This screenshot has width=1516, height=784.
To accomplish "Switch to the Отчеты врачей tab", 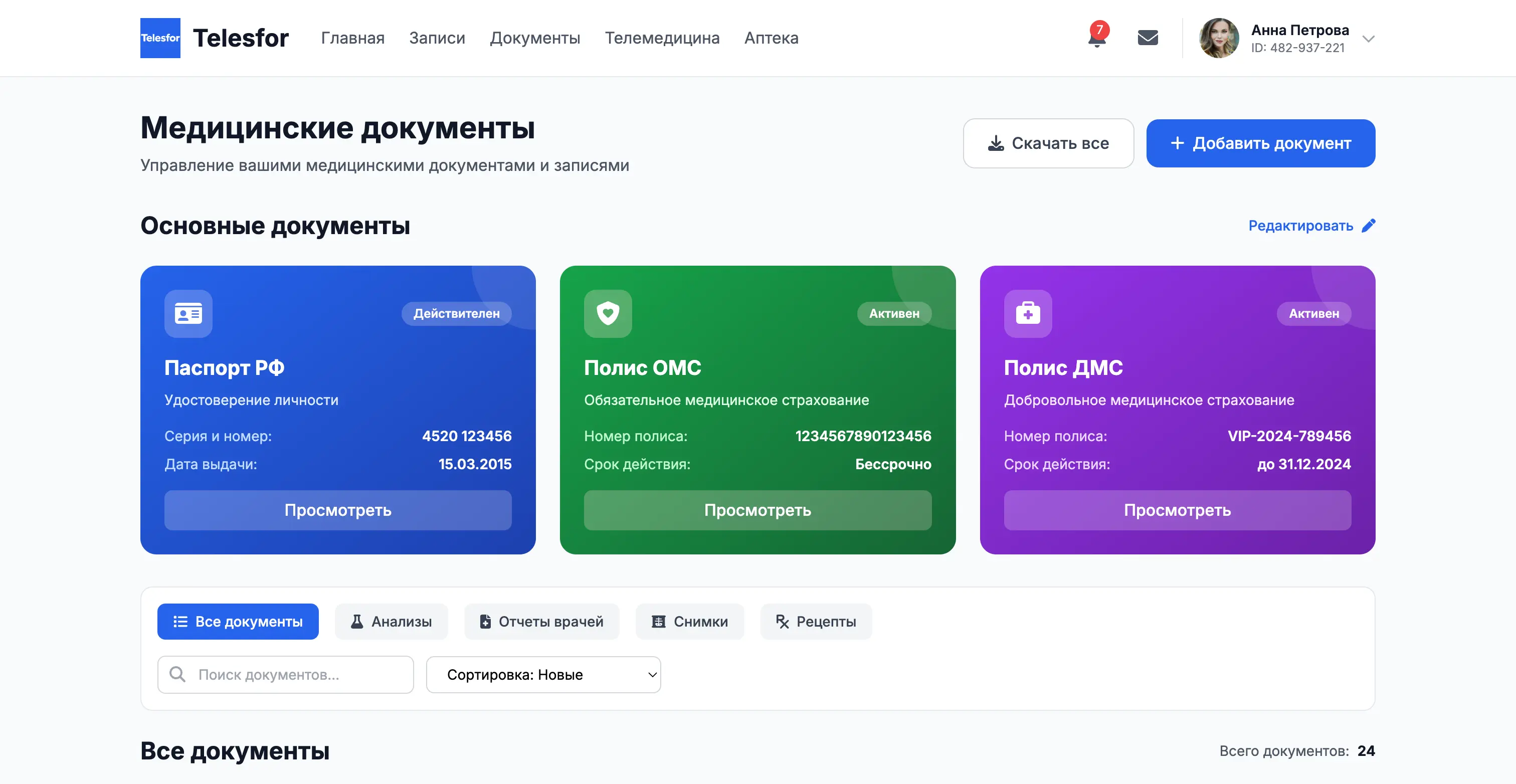I will pos(541,622).
